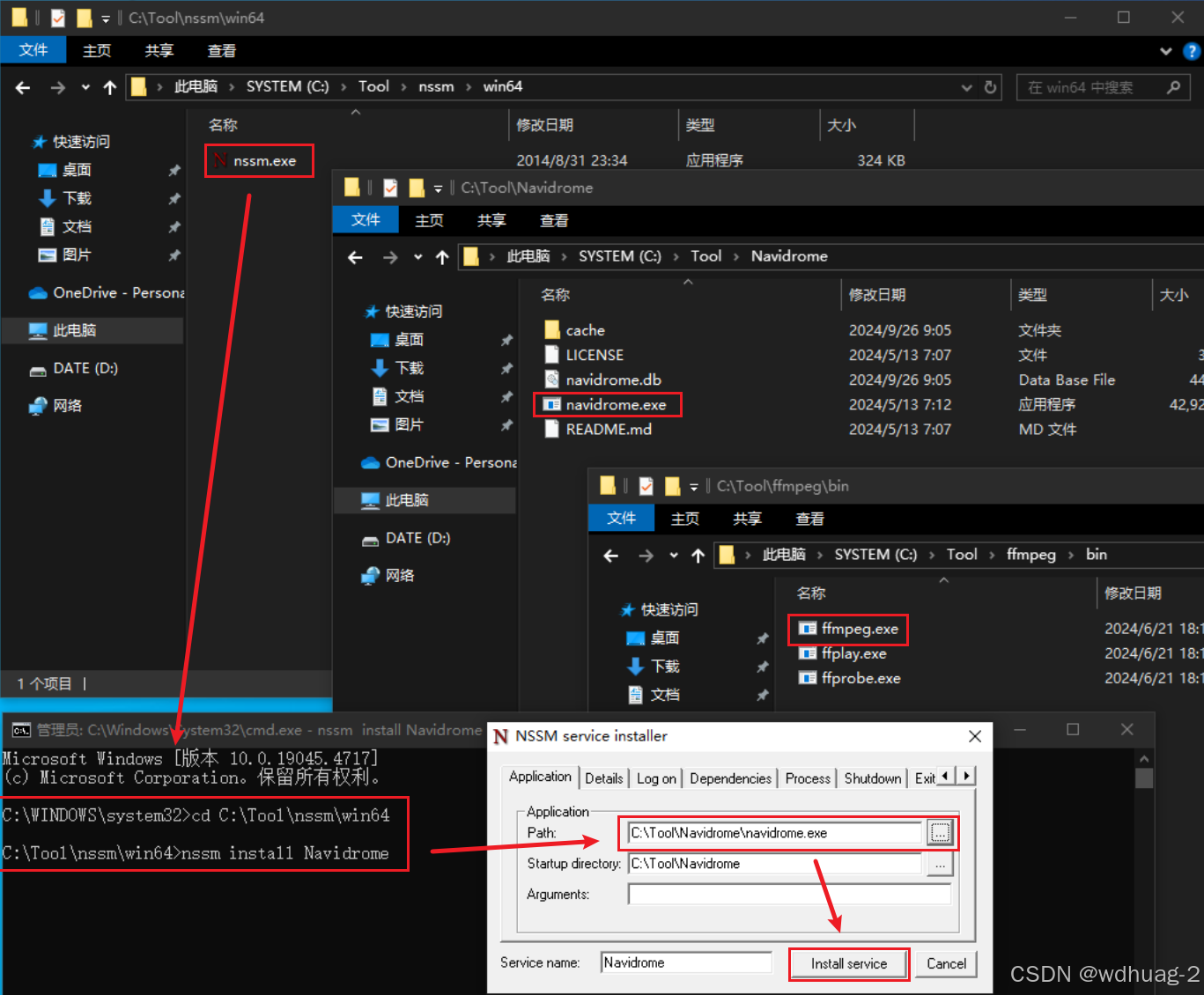Click SYSTEM (C:) in the ffmpeg bin breadcrumb

[x=875, y=555]
